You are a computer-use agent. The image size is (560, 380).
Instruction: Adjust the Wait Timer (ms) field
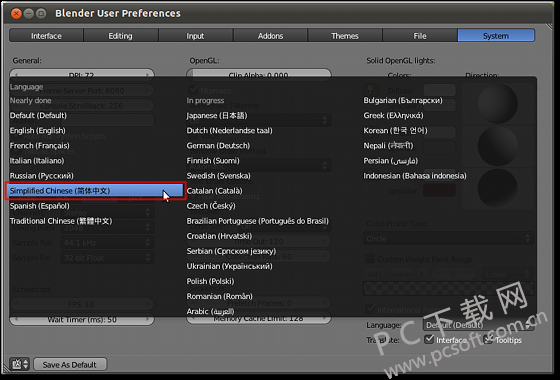tap(82, 320)
